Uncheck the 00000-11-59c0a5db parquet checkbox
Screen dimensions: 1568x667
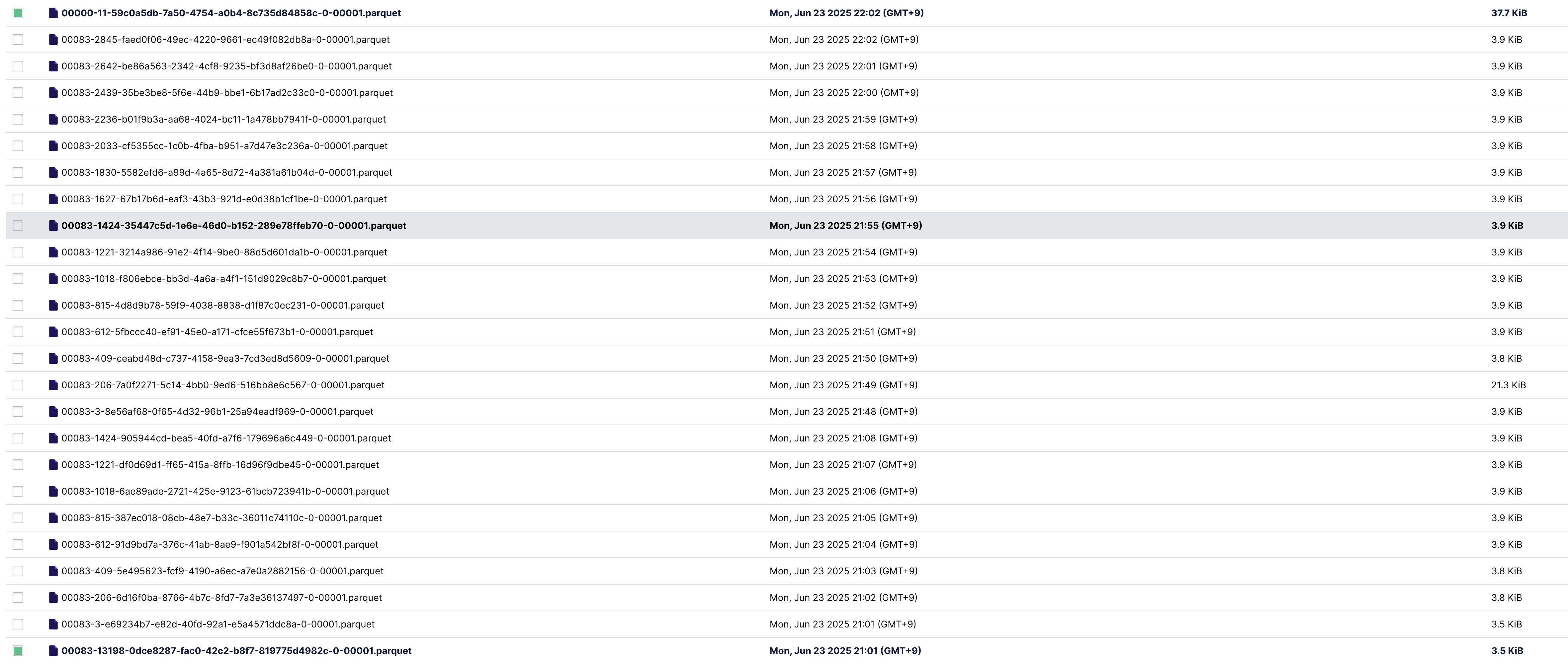click(18, 13)
